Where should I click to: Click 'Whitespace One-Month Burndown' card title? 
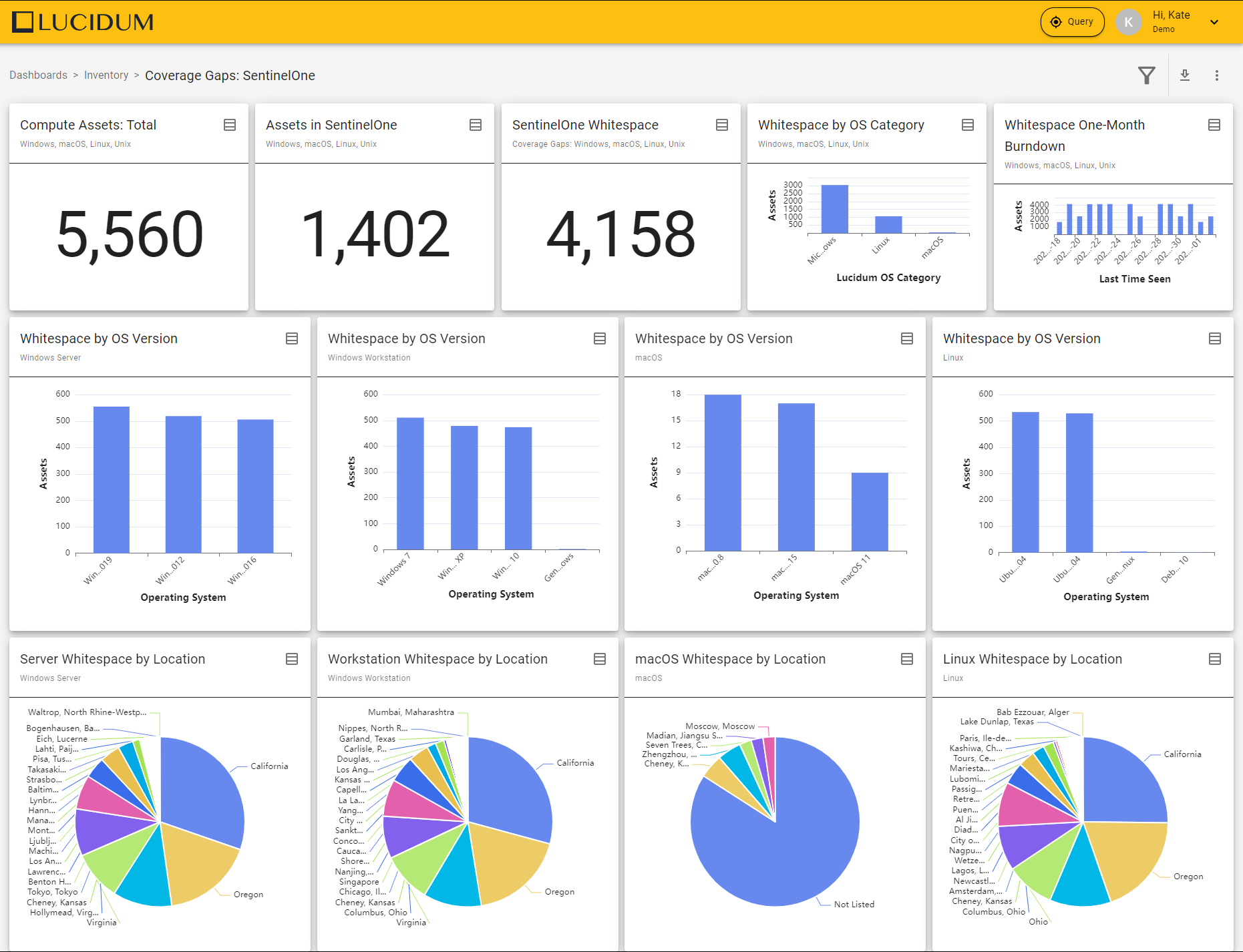coord(1075,136)
